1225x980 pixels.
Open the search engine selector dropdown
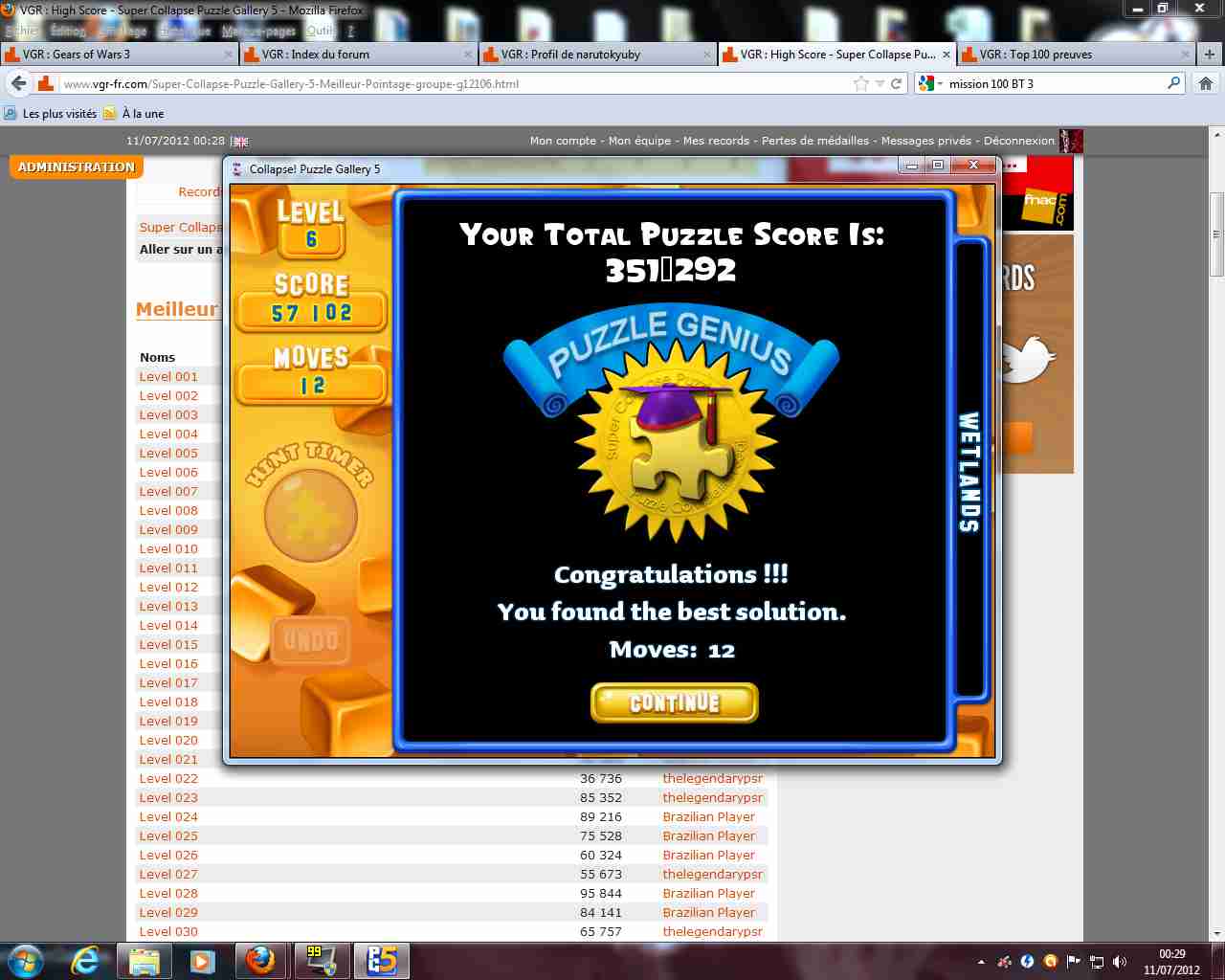[x=928, y=84]
